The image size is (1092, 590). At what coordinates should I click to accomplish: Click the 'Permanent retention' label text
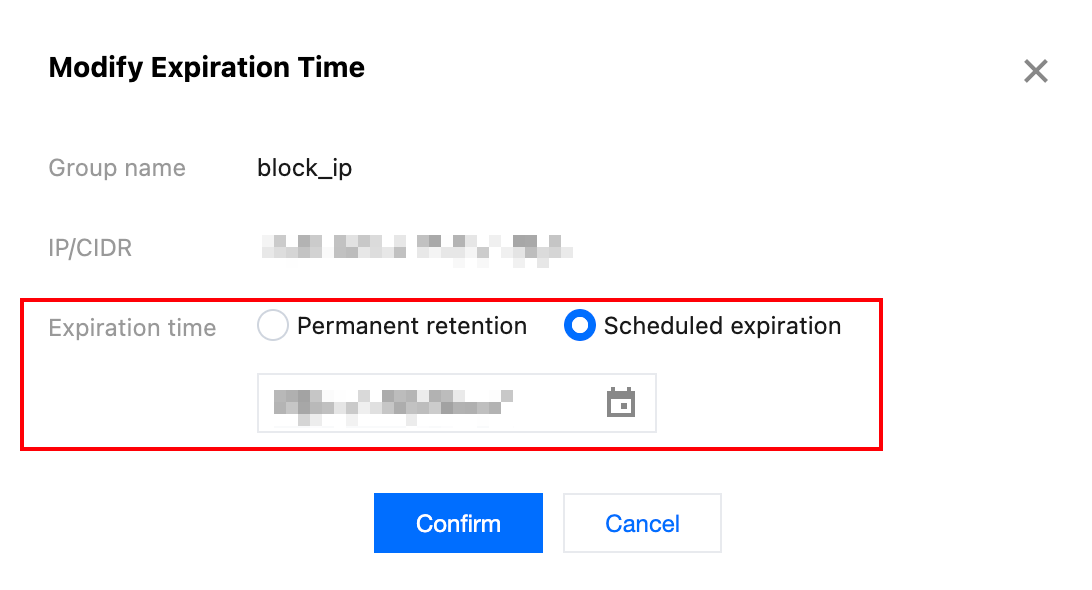coord(411,326)
